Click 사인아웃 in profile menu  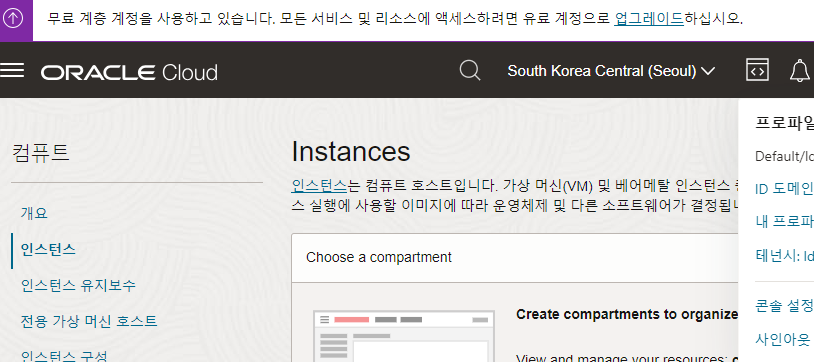782,340
